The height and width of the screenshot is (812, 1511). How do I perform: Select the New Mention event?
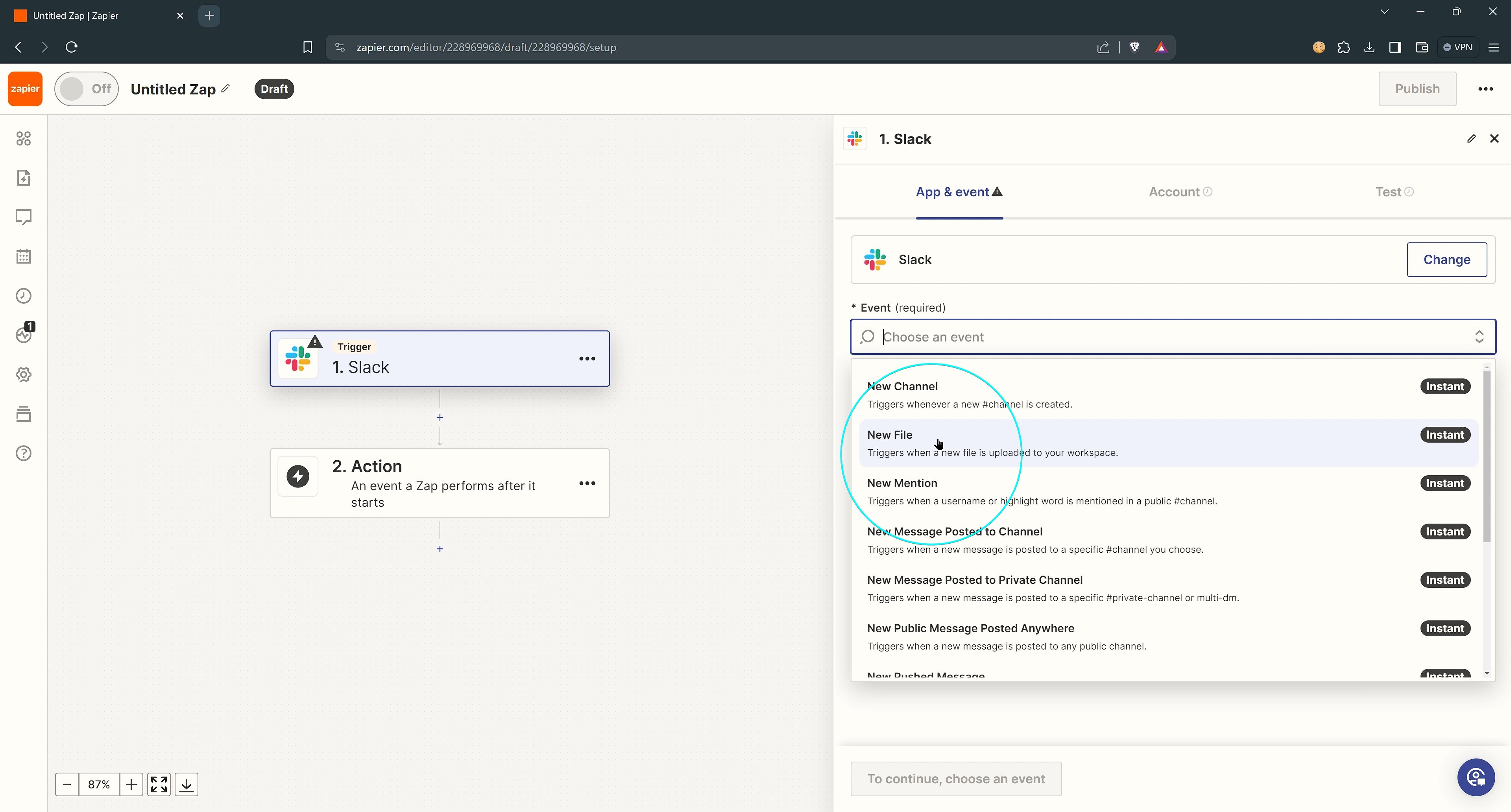coord(1168,491)
